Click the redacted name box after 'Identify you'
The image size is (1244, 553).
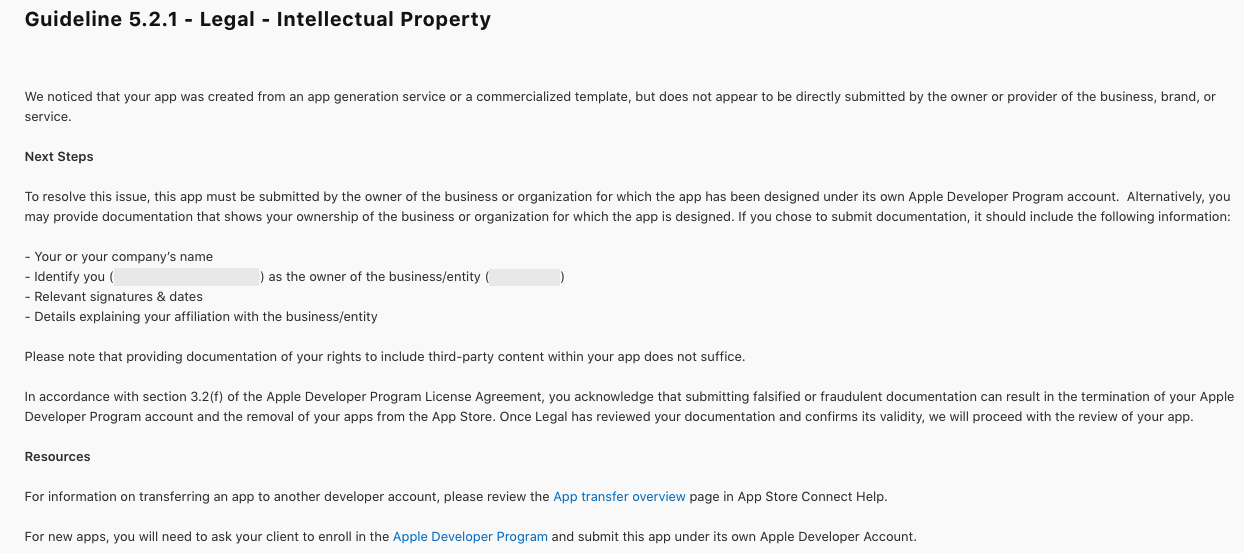click(187, 277)
